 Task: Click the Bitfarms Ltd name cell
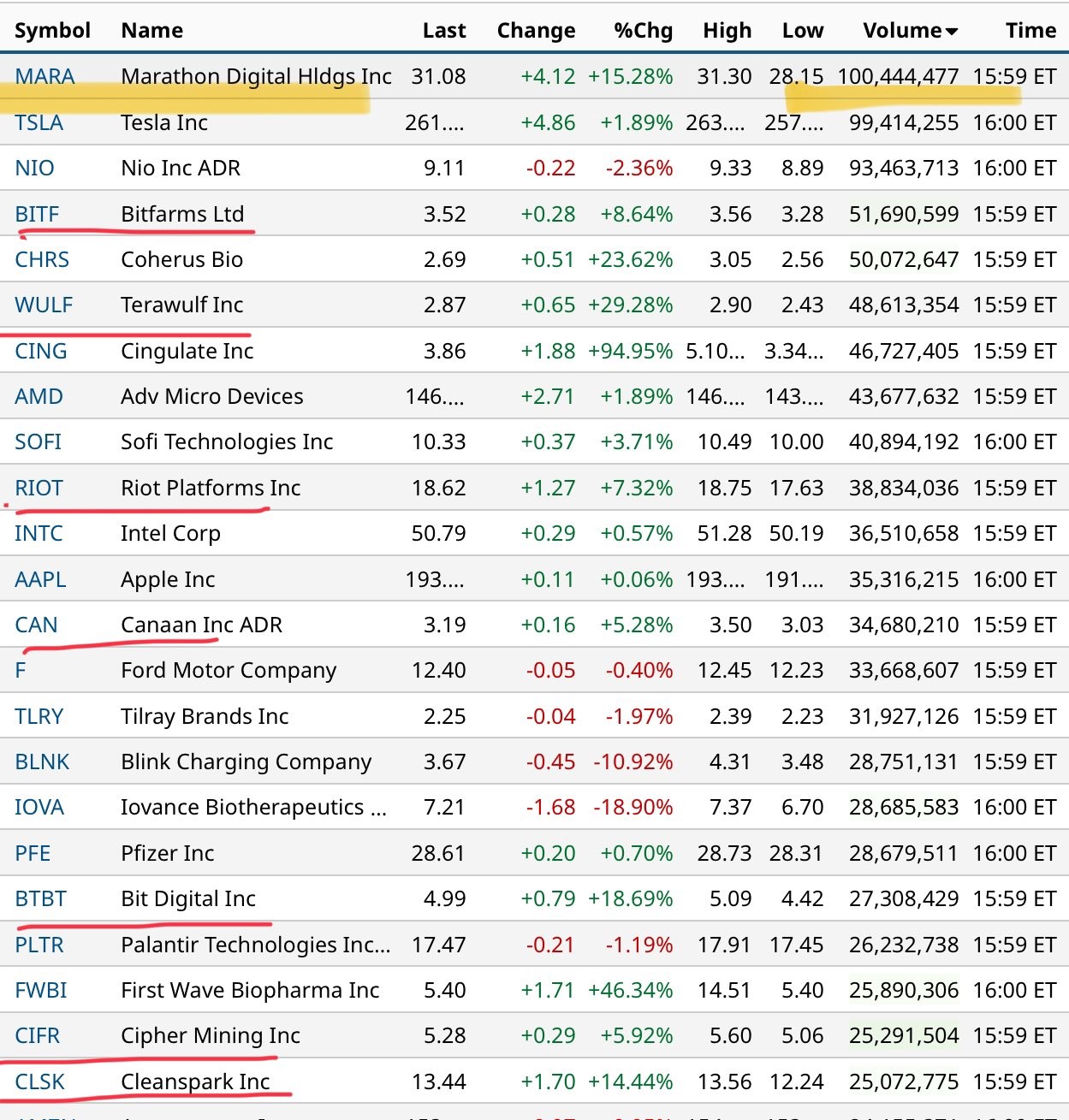182,214
